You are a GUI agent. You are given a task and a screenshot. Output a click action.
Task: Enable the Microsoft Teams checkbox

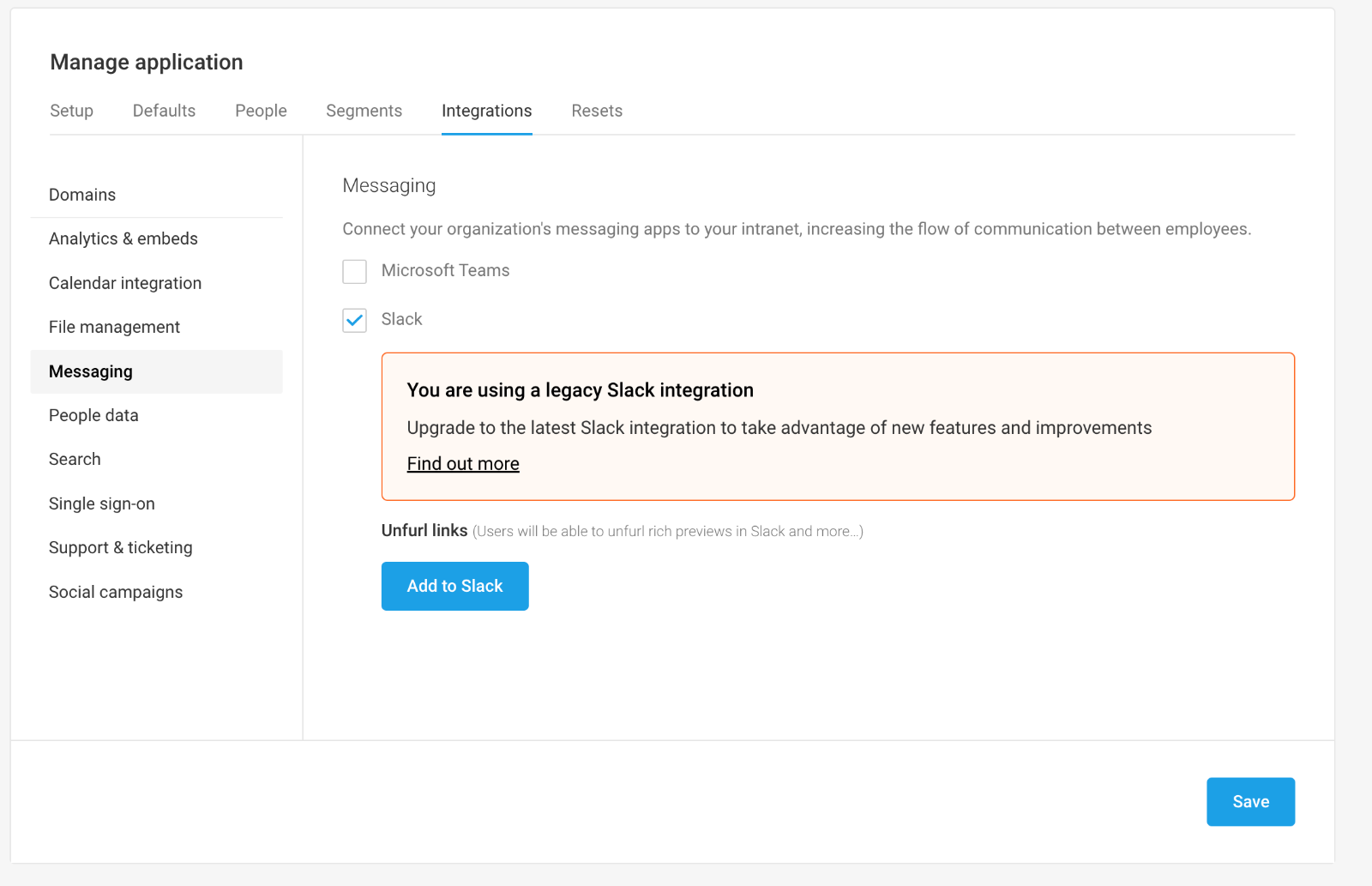[354, 271]
